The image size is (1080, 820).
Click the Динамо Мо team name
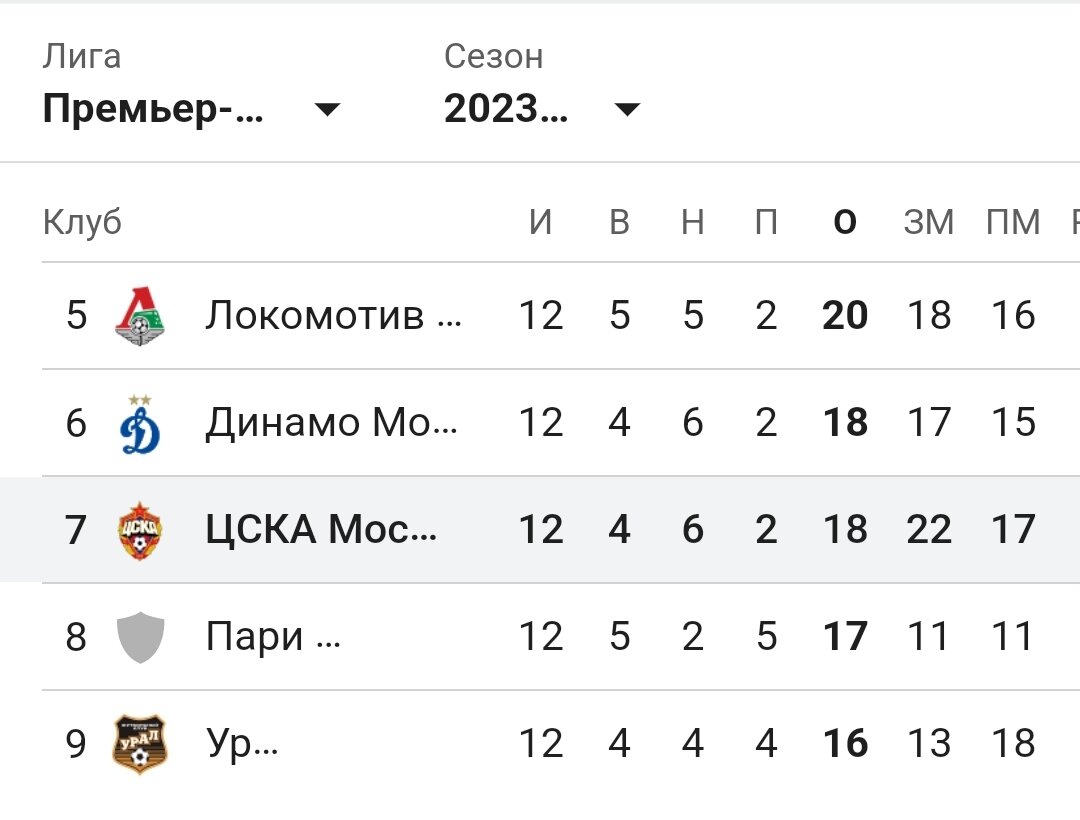[330, 422]
